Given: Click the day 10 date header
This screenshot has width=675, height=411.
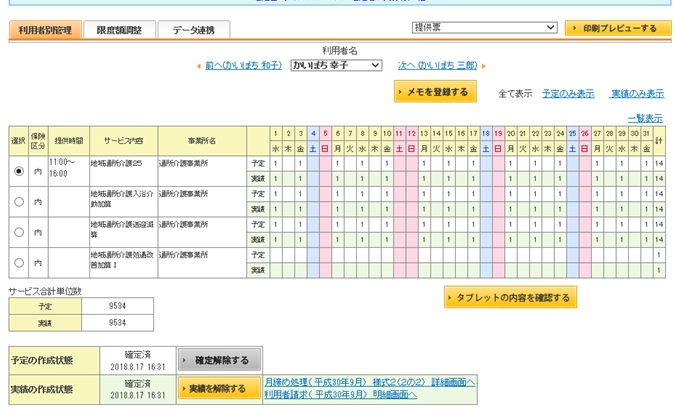Looking at the screenshot, I should 387,133.
